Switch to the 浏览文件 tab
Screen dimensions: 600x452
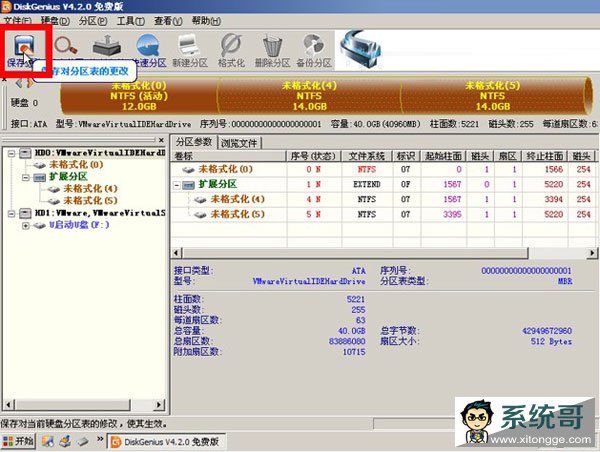(x=239, y=143)
